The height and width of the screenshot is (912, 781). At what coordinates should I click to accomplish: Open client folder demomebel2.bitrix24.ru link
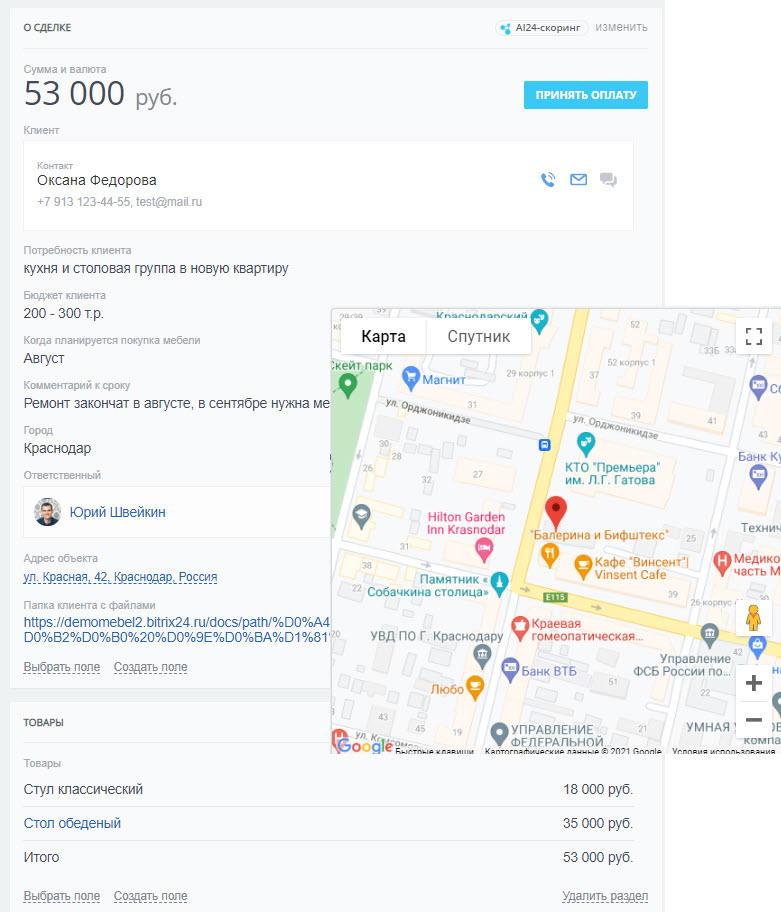177,629
